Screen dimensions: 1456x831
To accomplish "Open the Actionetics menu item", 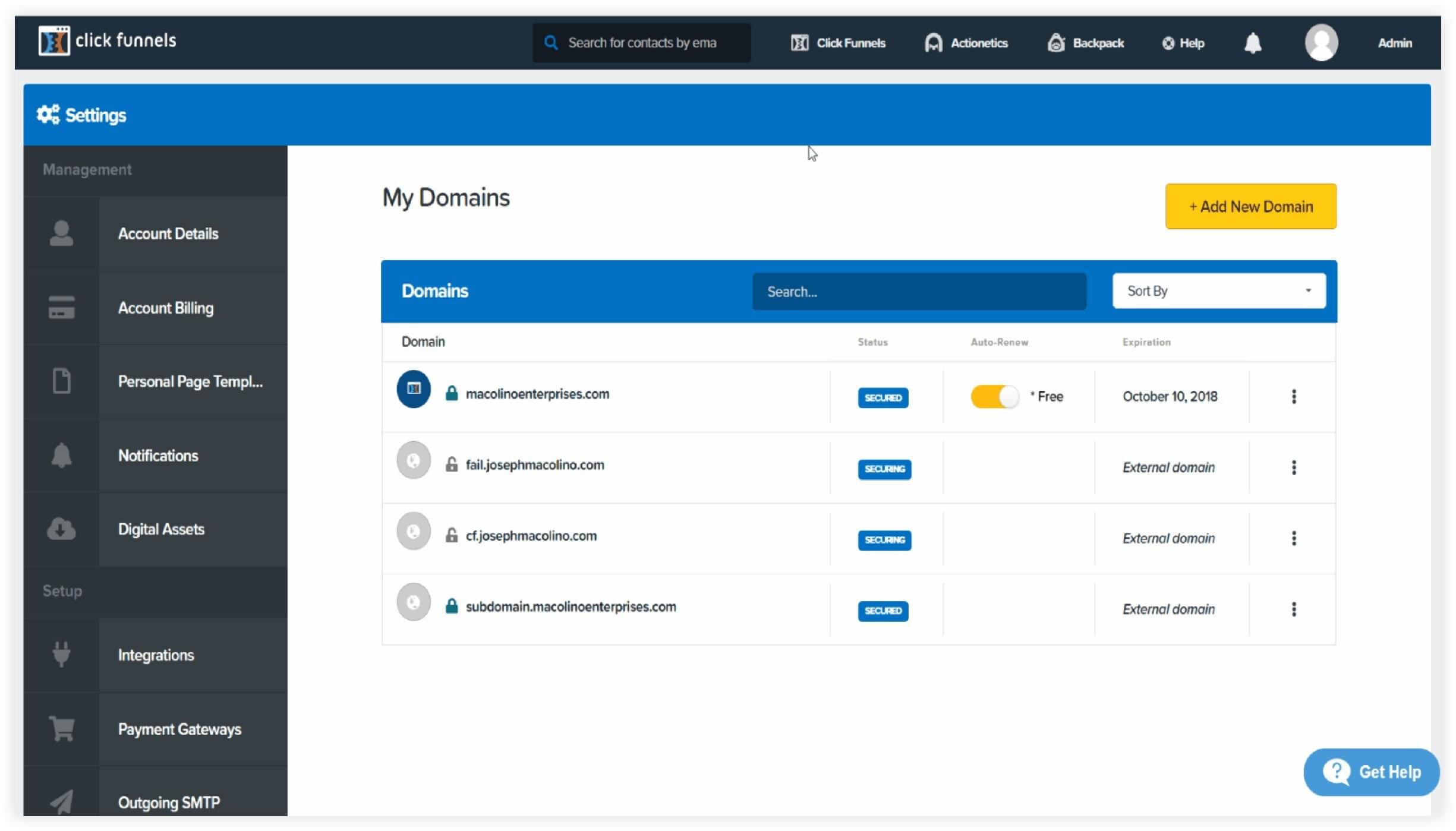I will pos(966,43).
